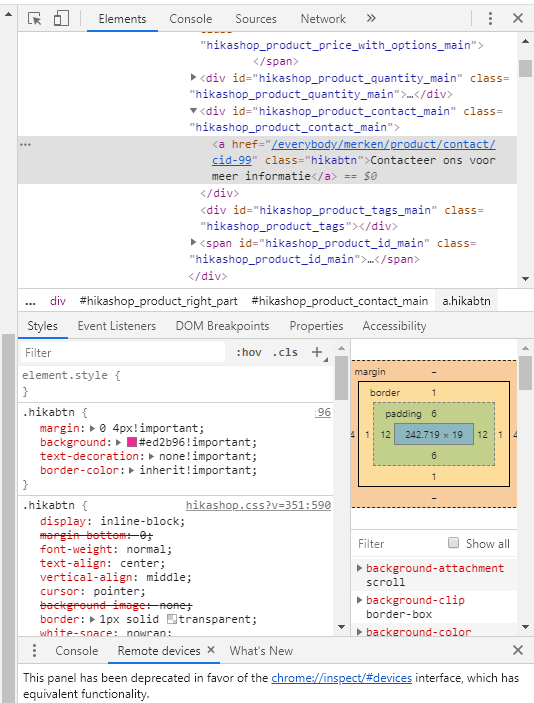Click the Styles pane scrollbar up arrow
The image size is (534, 703).
click(x=341, y=348)
